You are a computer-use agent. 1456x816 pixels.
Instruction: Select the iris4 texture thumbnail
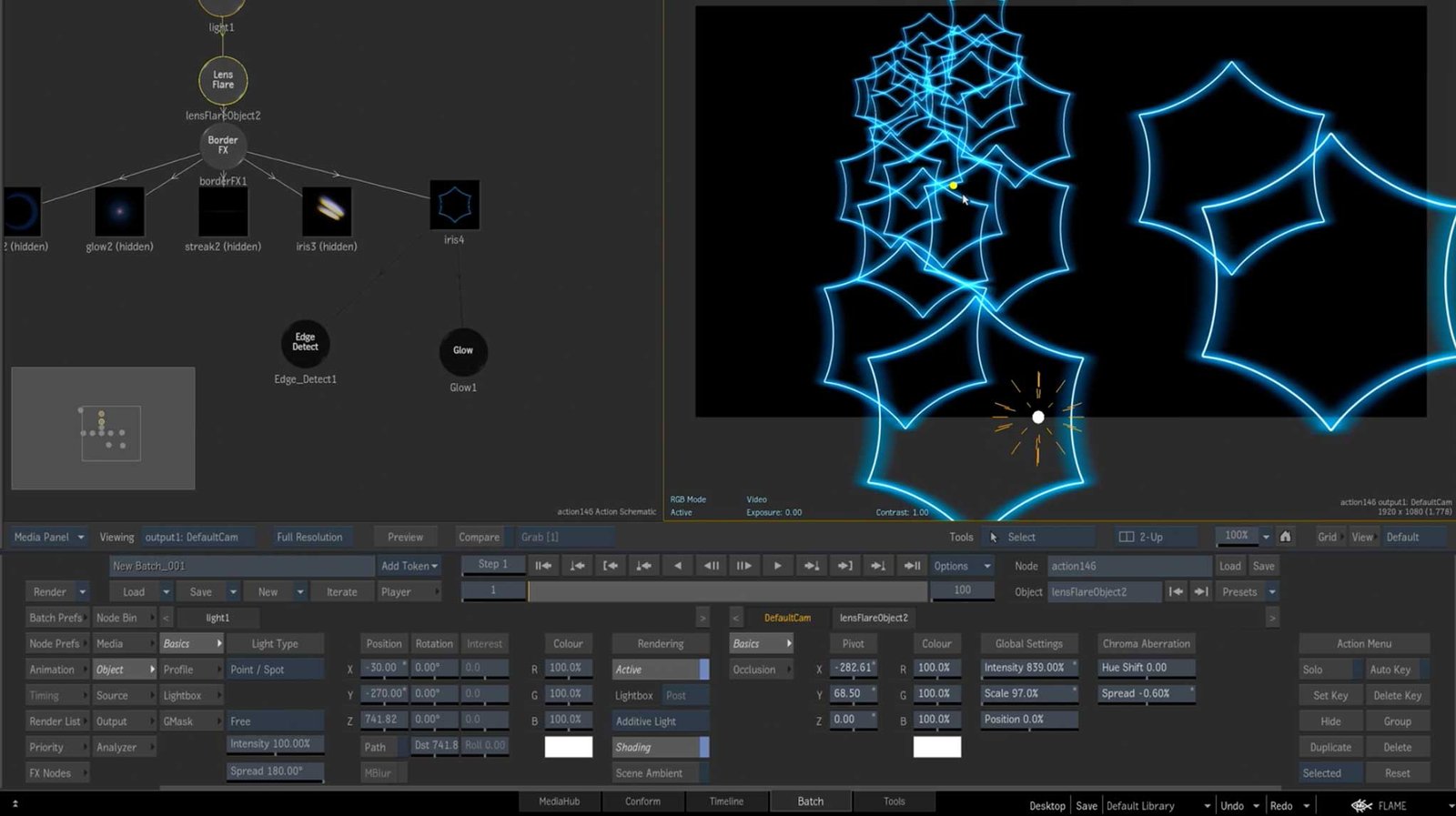[454, 206]
